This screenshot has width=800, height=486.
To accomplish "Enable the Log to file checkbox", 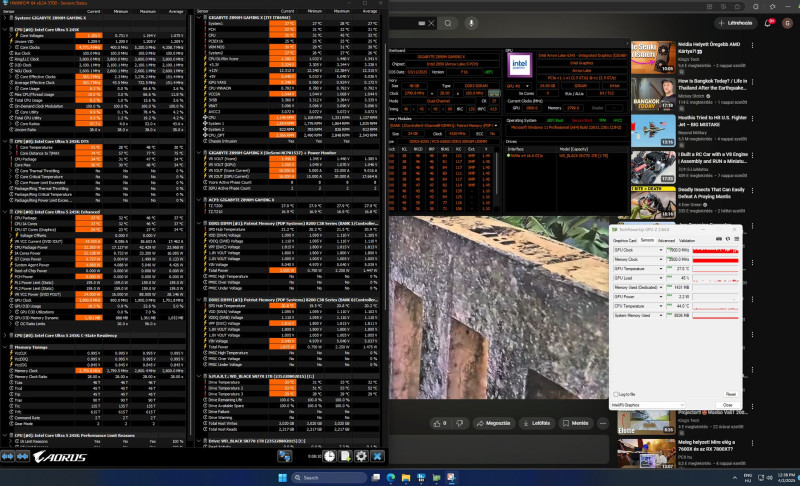I will [617, 394].
